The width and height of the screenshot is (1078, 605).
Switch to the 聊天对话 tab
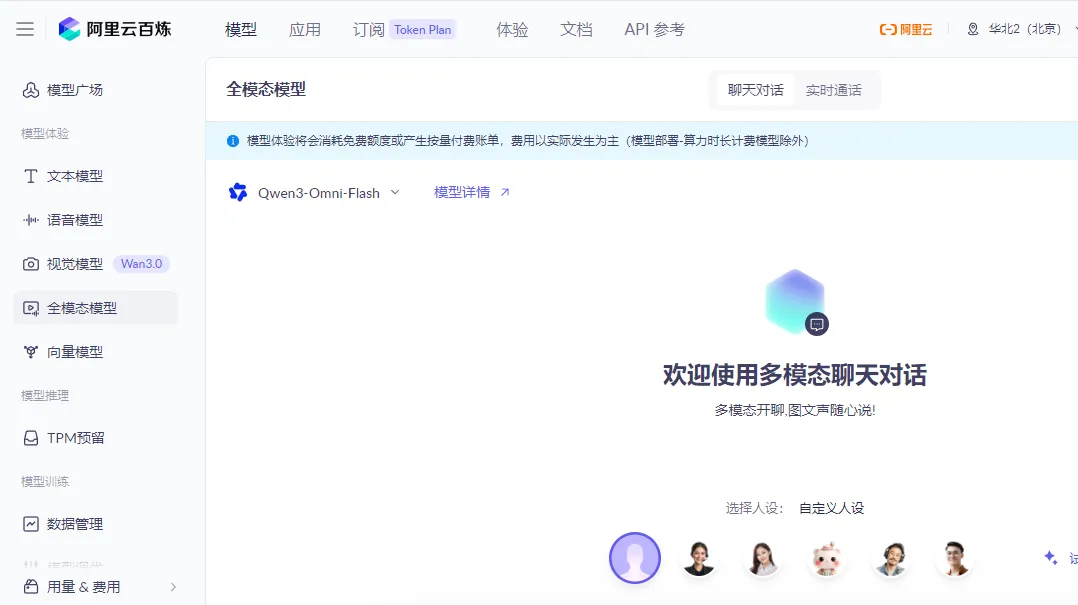756,90
